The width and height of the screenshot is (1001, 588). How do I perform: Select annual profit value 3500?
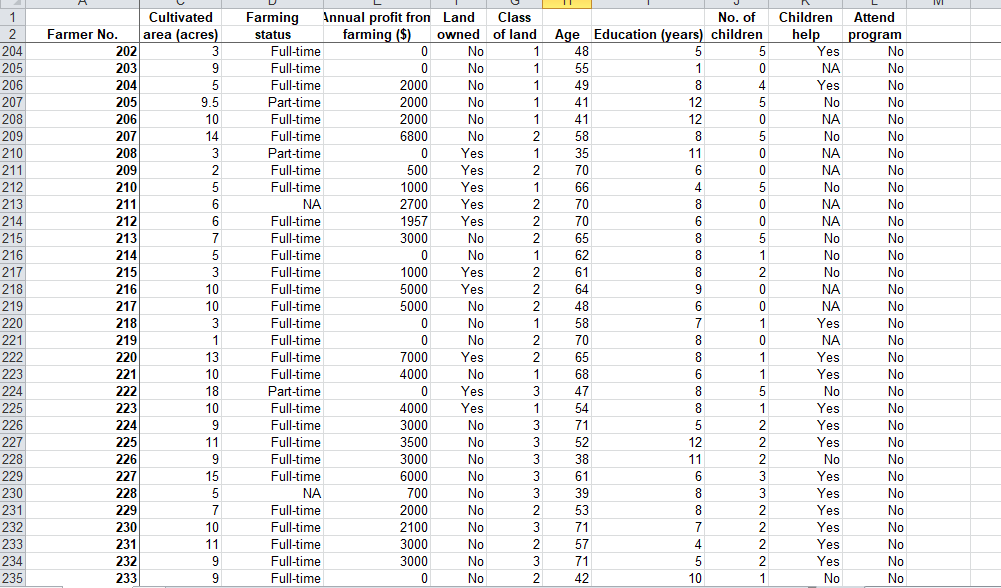[377, 442]
